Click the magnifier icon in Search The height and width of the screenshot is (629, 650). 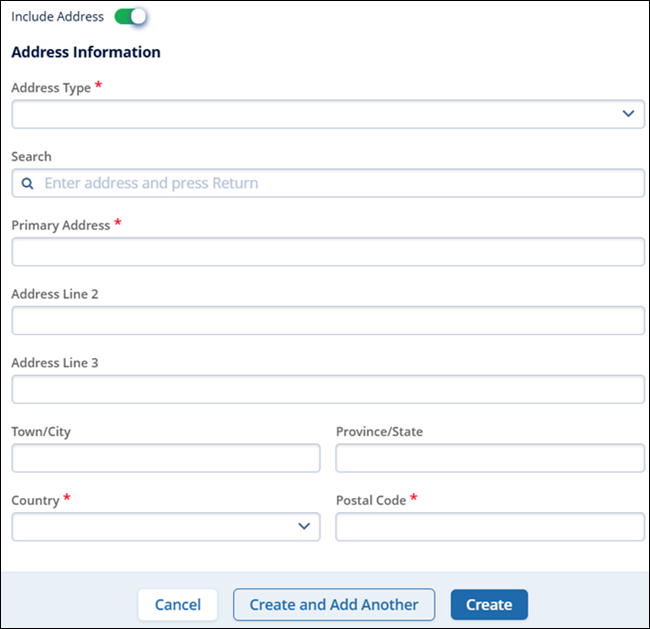point(26,183)
